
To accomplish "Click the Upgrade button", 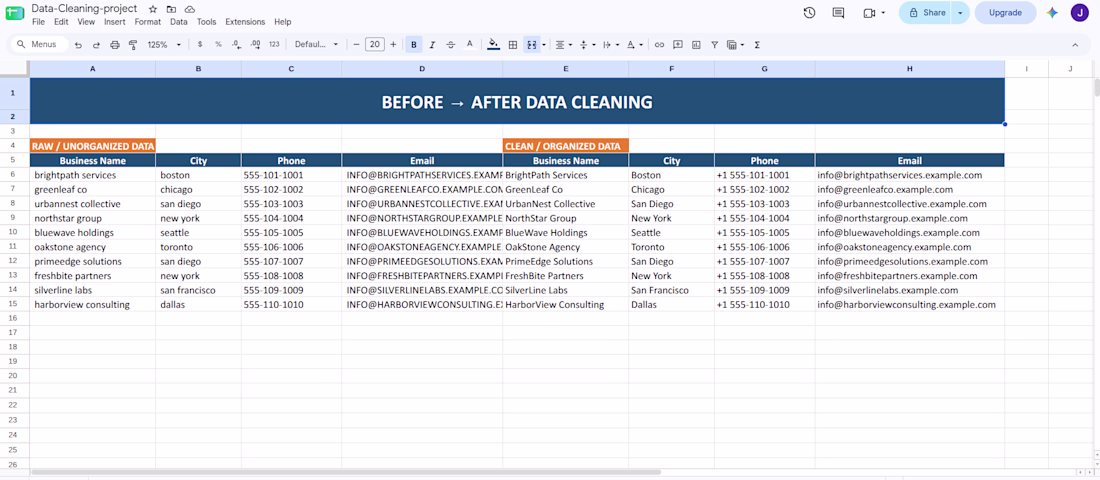I will click(1005, 13).
